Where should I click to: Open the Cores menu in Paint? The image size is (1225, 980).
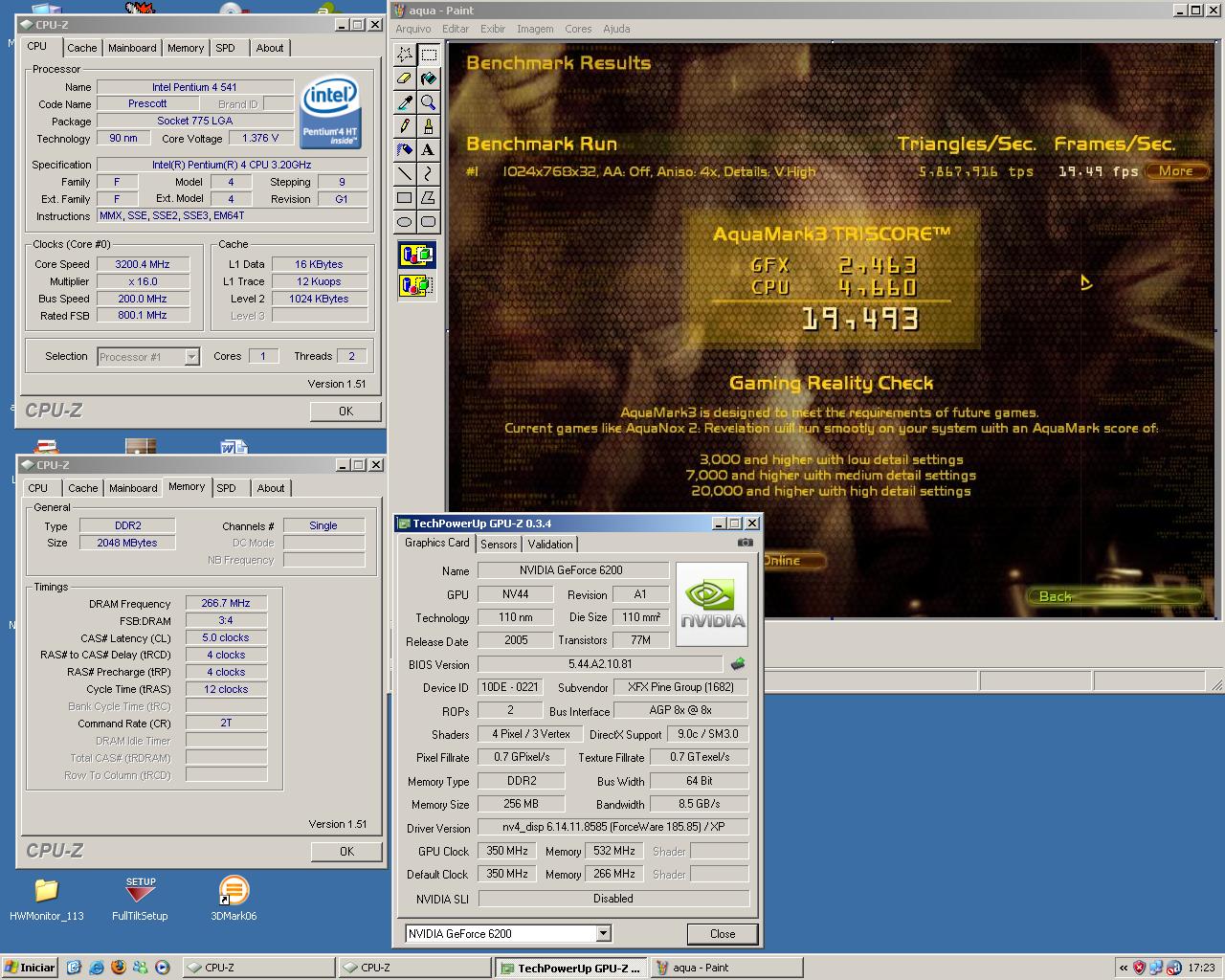pyautogui.click(x=578, y=29)
